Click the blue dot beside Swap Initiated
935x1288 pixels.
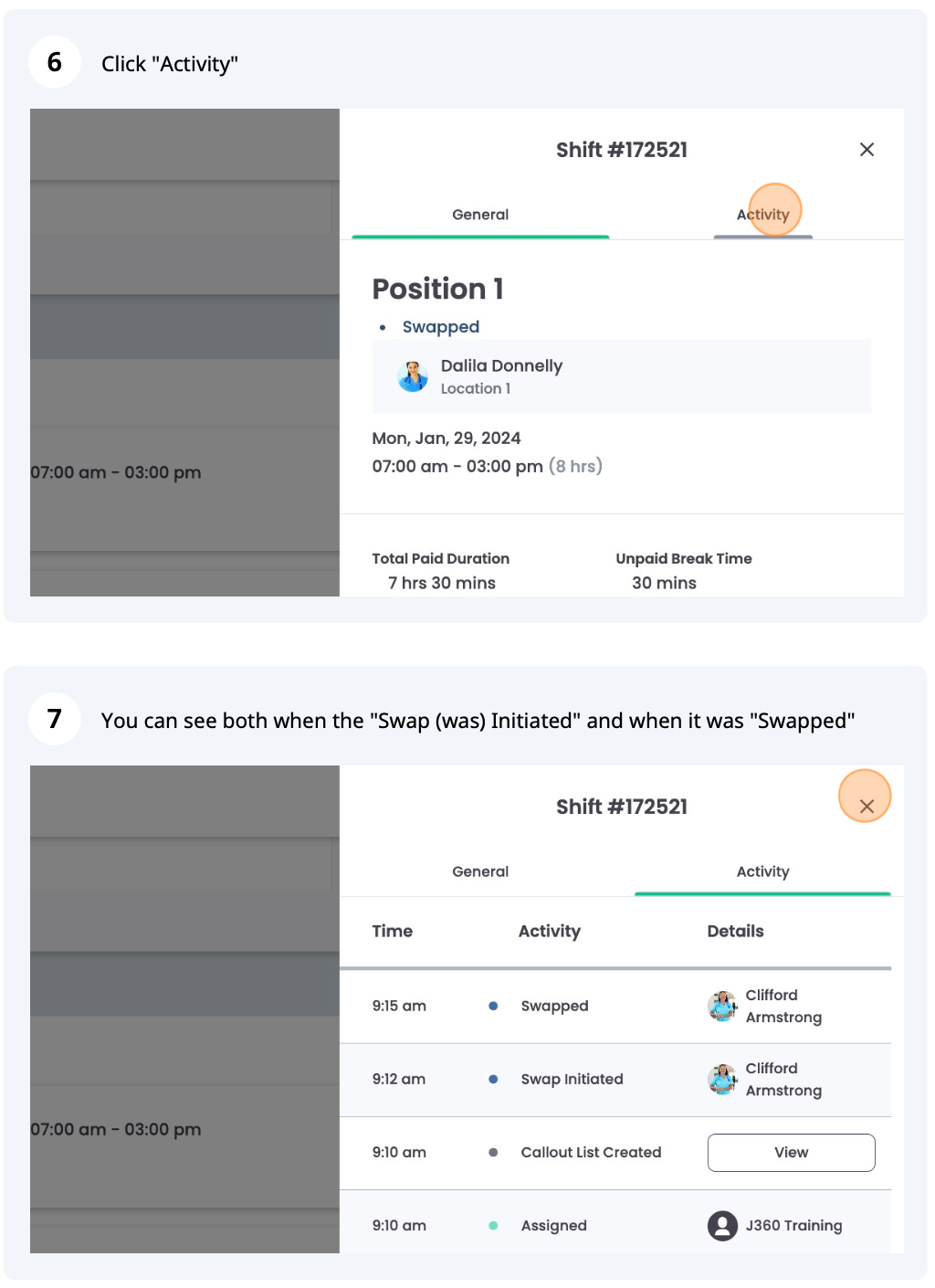[493, 1079]
